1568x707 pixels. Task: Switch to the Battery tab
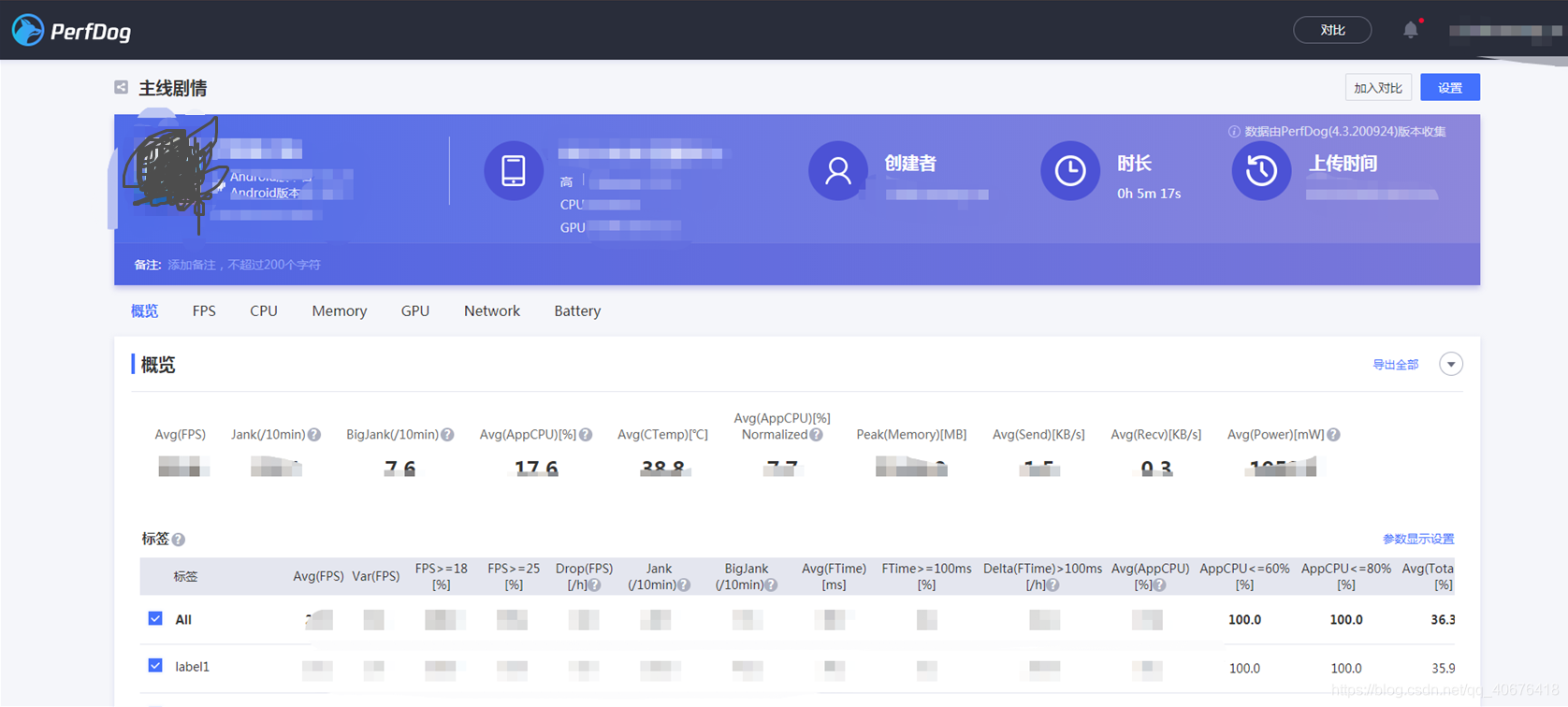tap(577, 310)
